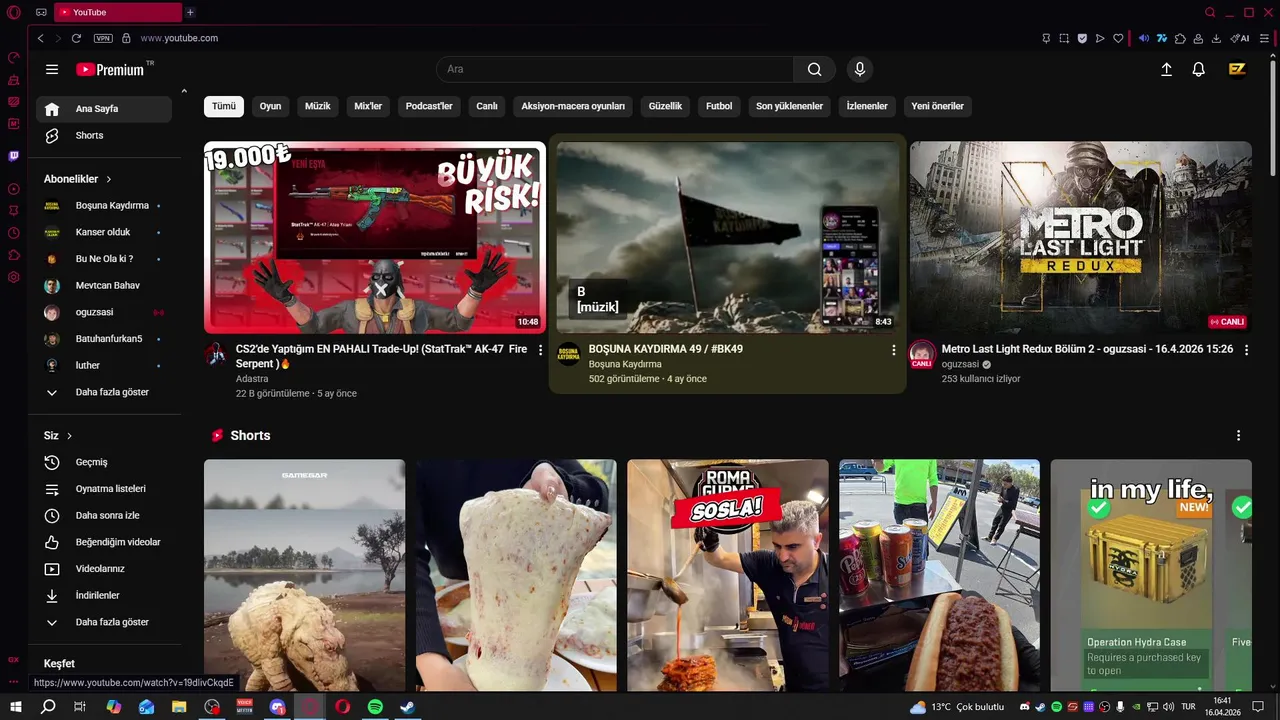1280x720 pixels.
Task: Open the notifications bell
Action: pyautogui.click(x=1198, y=69)
